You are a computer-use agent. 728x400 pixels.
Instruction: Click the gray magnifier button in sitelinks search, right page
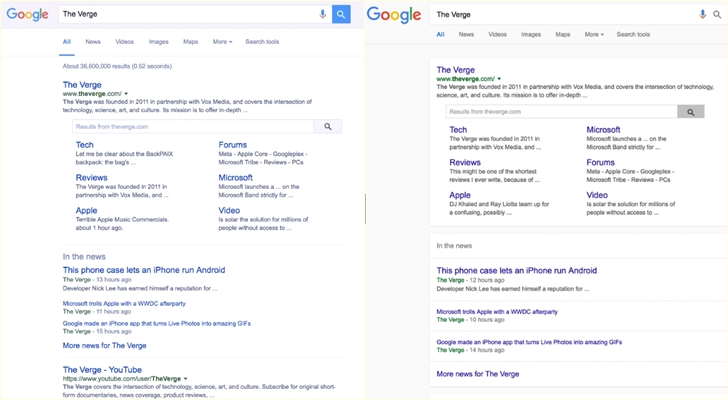(691, 112)
